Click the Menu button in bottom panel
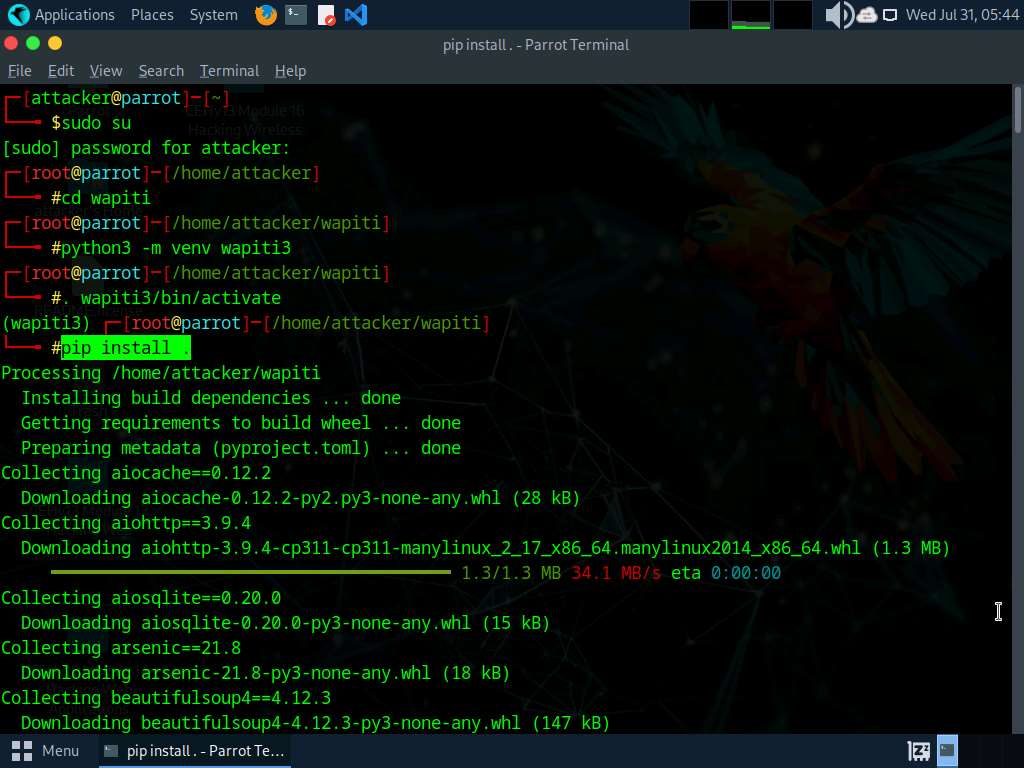 coord(46,750)
